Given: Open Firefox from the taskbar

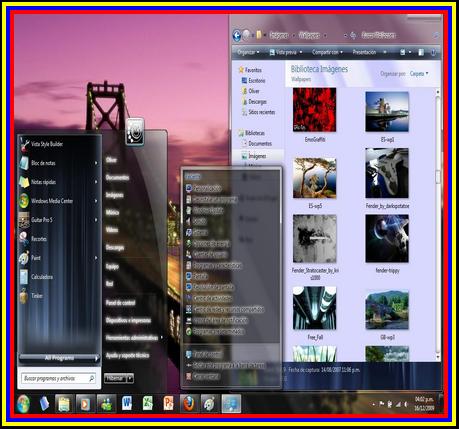Looking at the screenshot, I should point(188,403).
